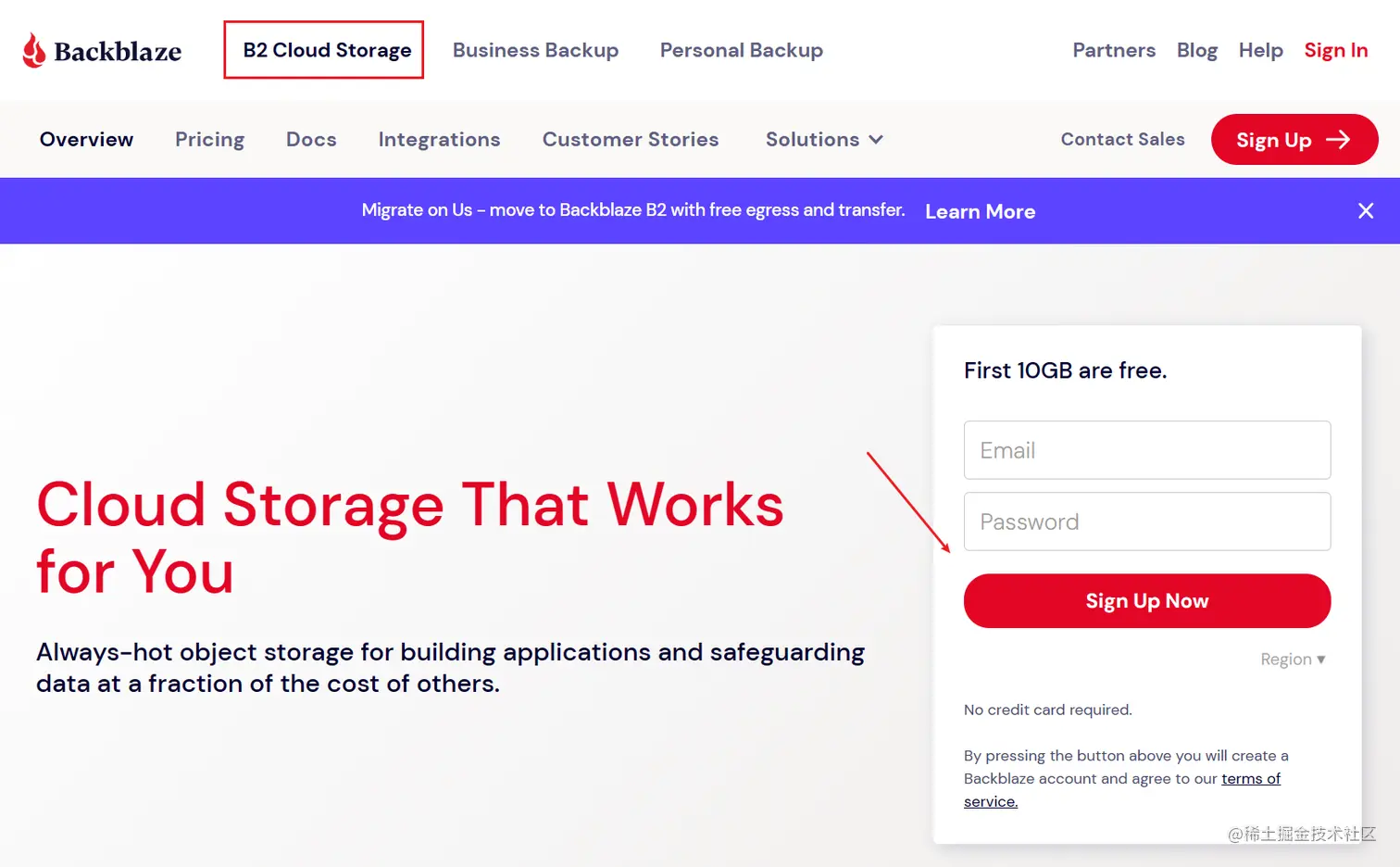Open the Overview section
This screenshot has width=1400, height=867.
click(86, 139)
